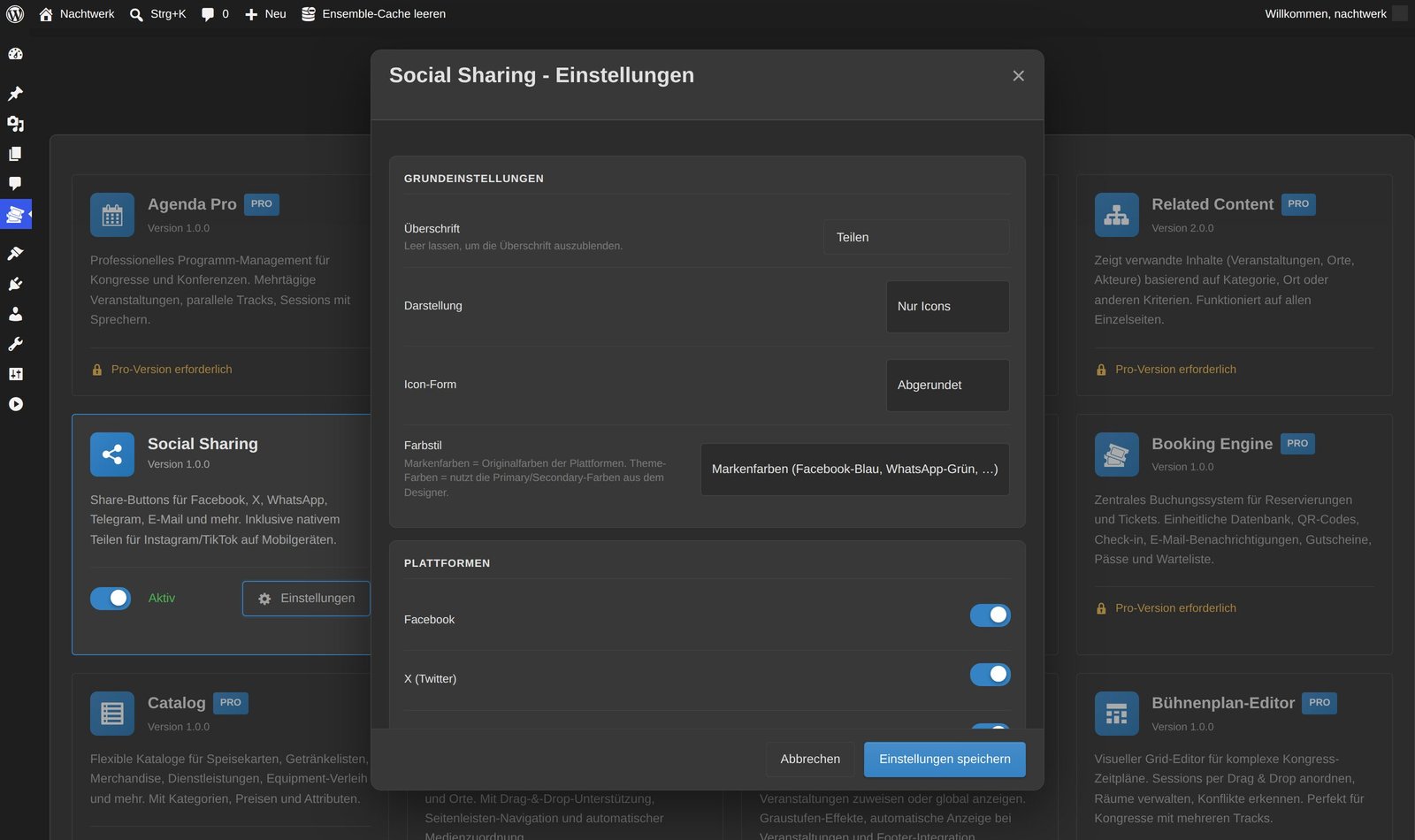Click Pro-Version erforderlich under Related Content
This screenshot has height=840, width=1415.
[1175, 370]
